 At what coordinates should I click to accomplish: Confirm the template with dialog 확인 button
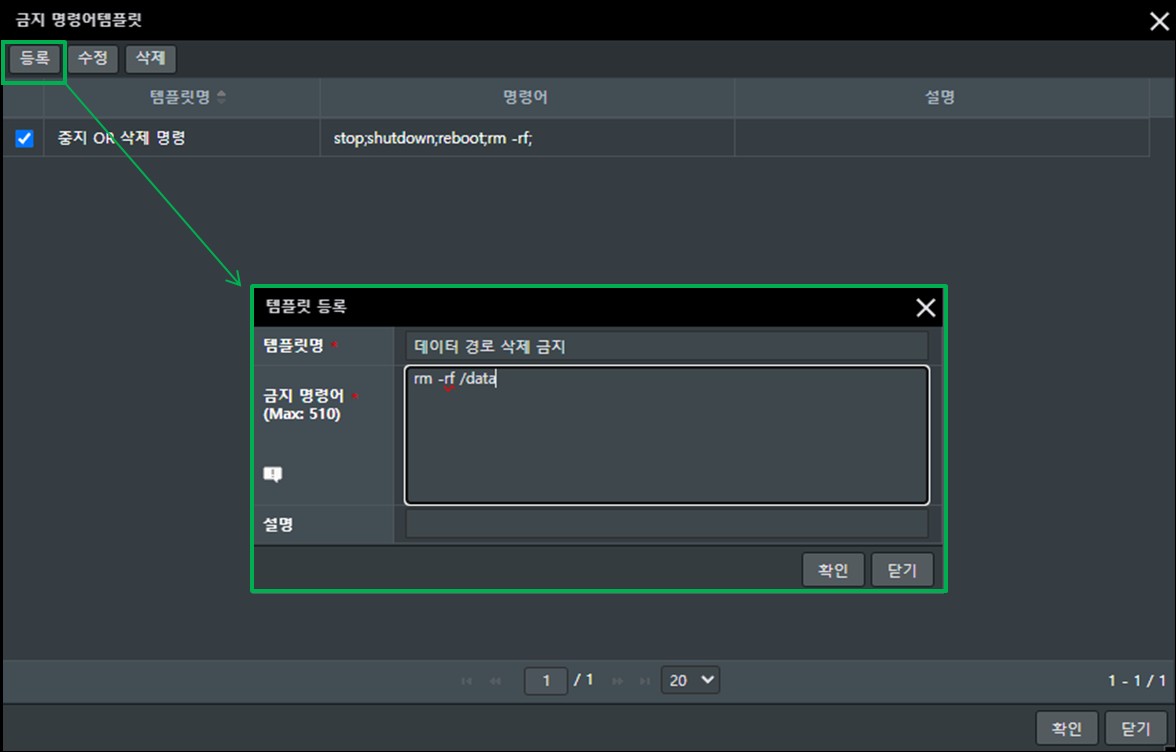click(833, 570)
